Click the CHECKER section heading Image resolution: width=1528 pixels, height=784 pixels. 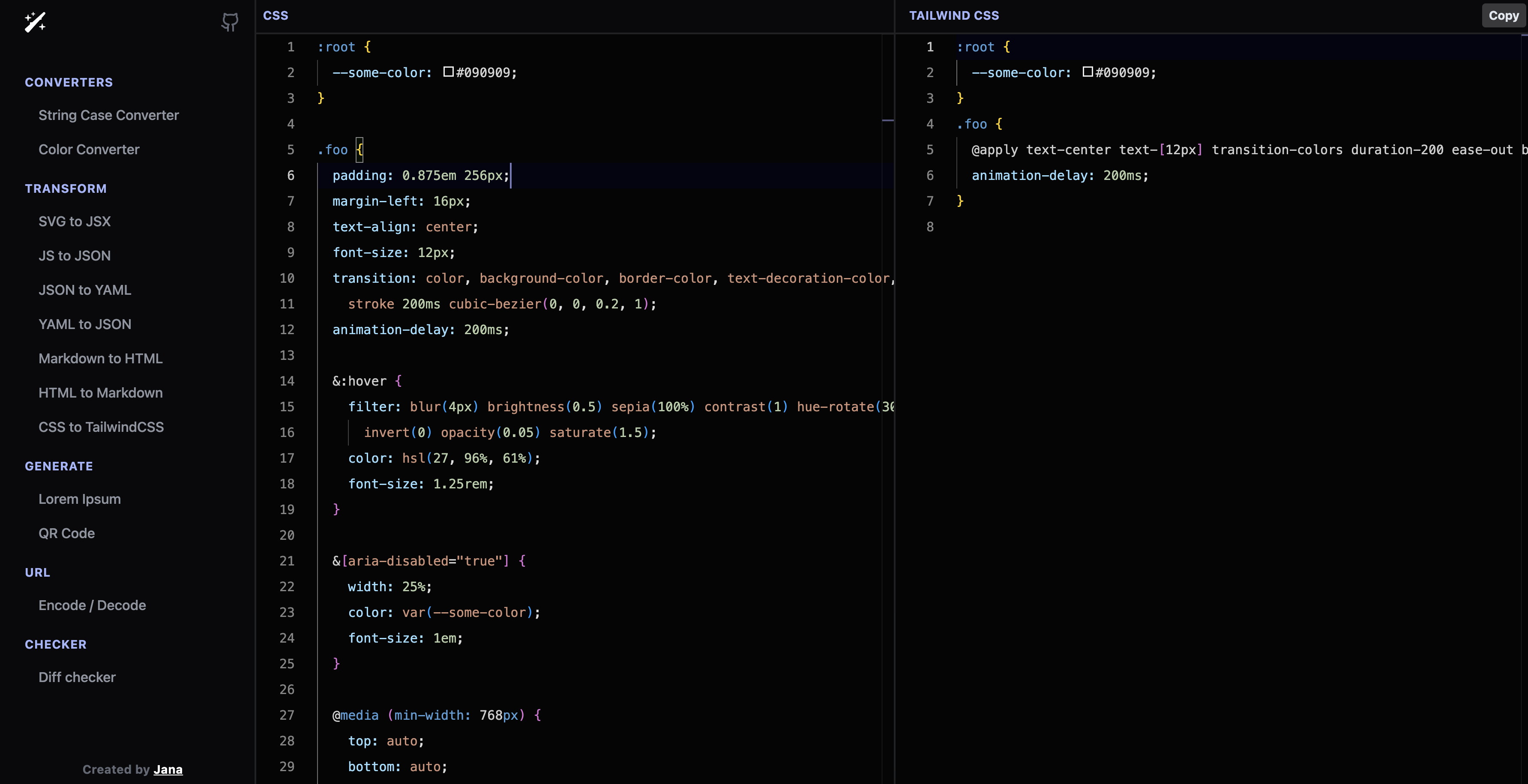click(56, 645)
